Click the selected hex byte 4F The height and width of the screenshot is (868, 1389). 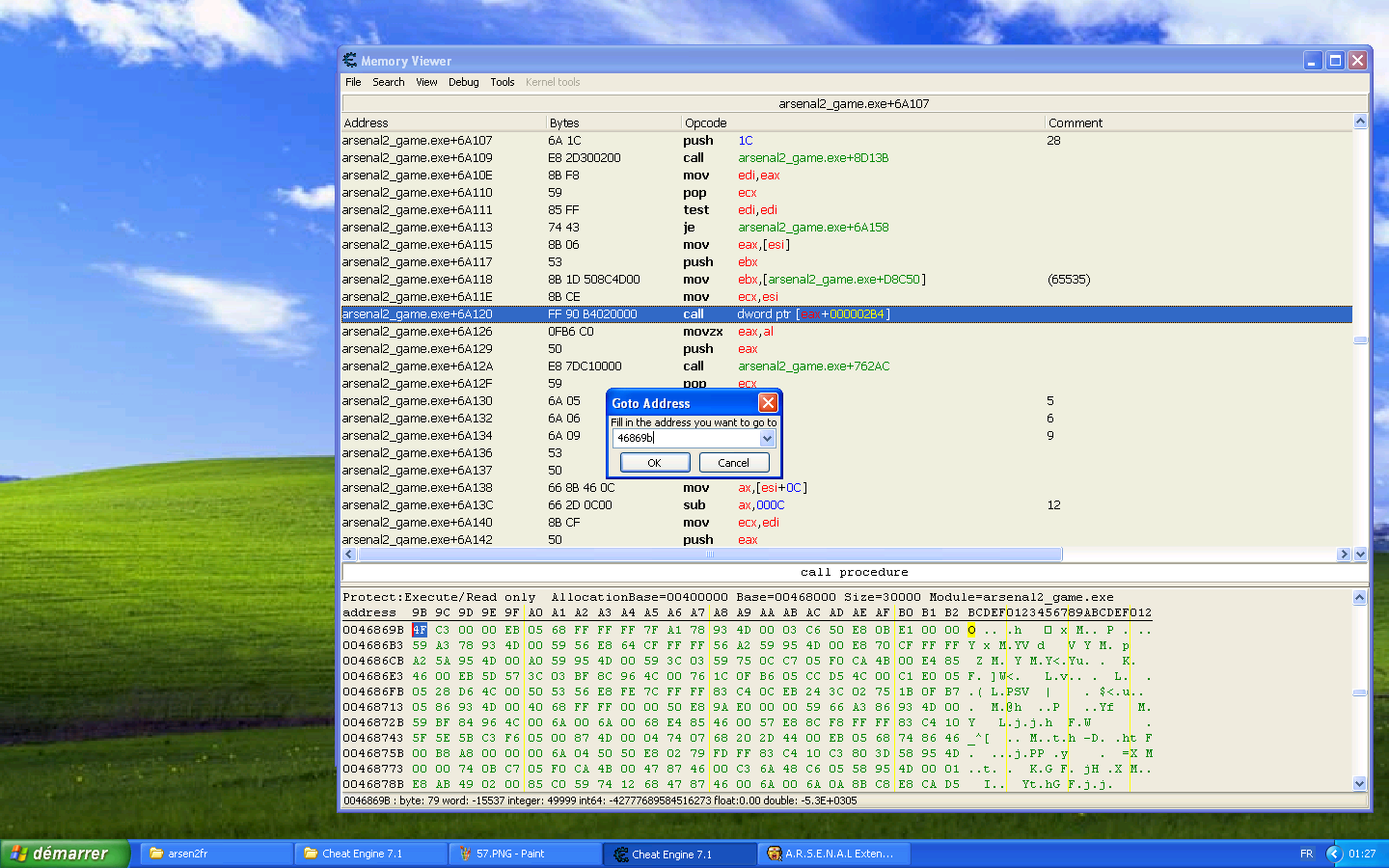pos(420,630)
